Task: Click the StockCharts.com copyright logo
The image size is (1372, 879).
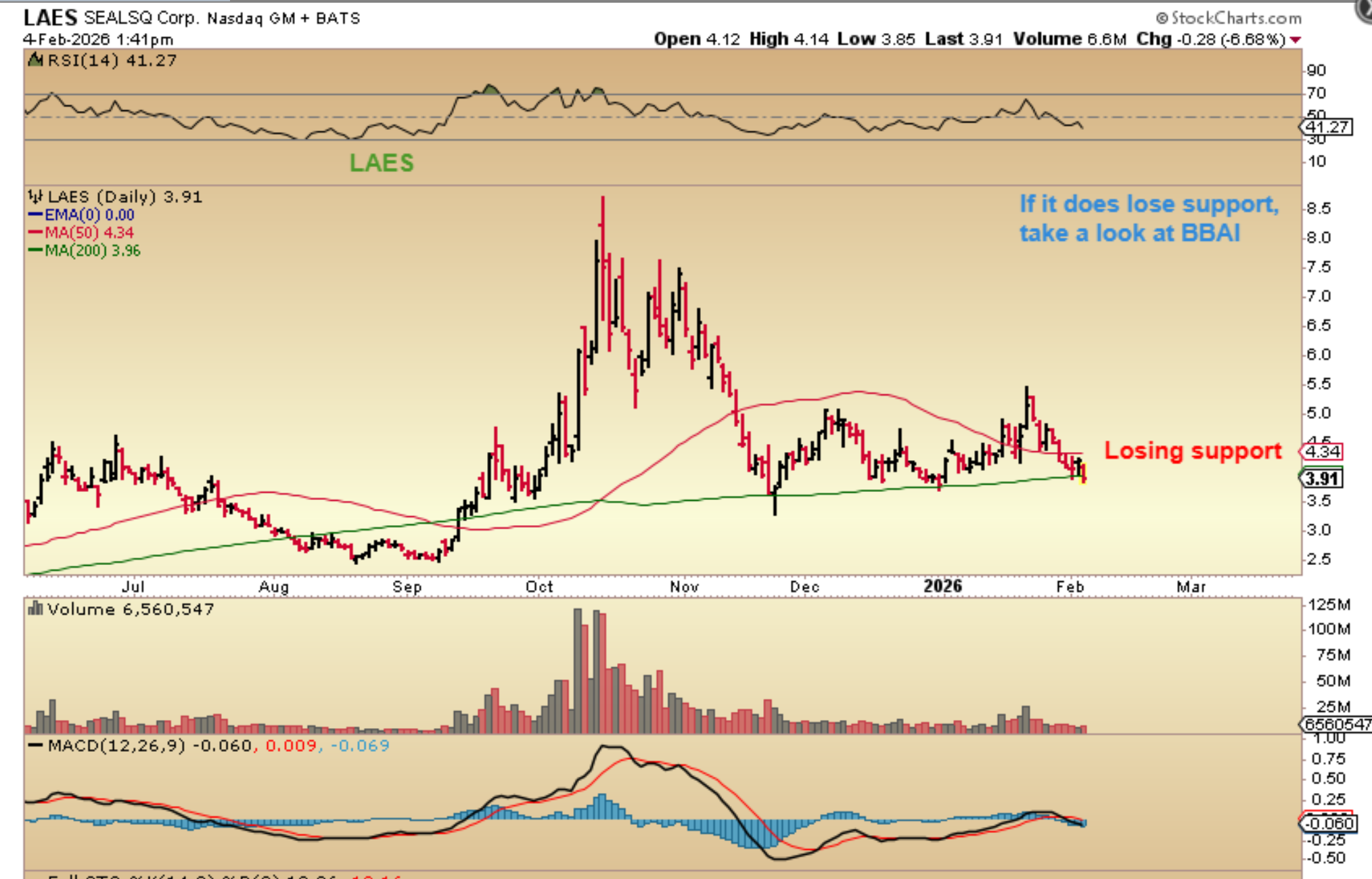Action: point(1227,18)
